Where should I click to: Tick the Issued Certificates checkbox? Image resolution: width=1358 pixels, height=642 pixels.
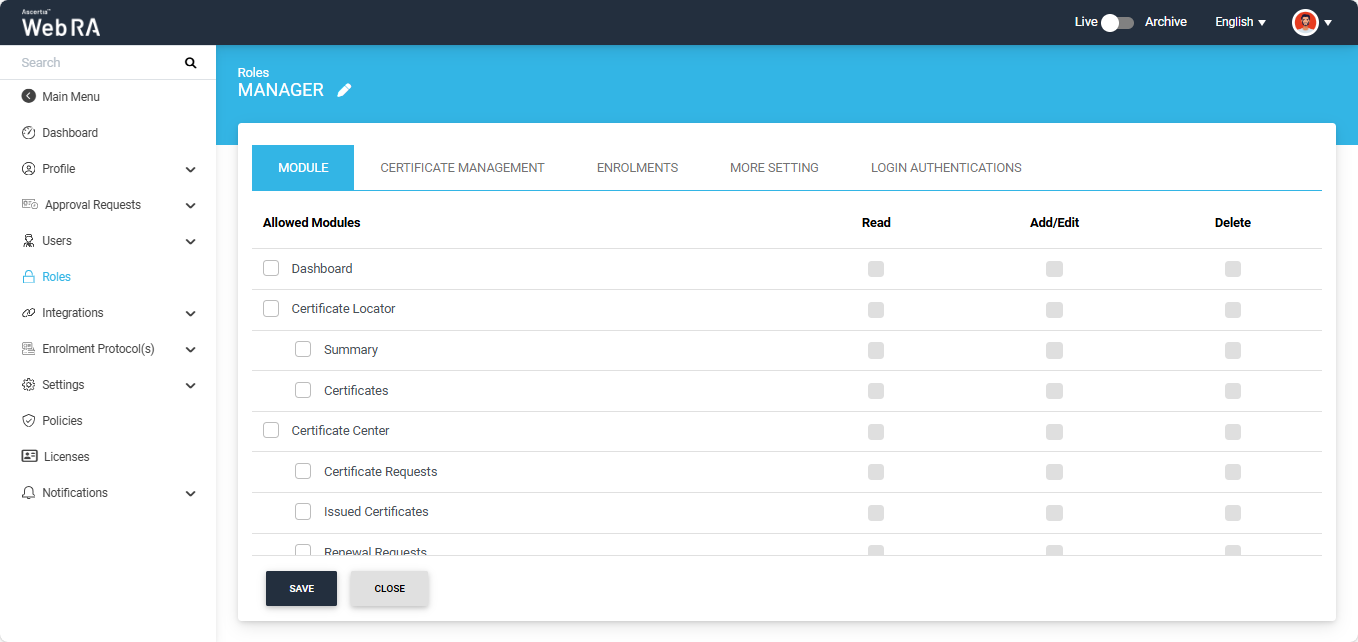point(303,511)
